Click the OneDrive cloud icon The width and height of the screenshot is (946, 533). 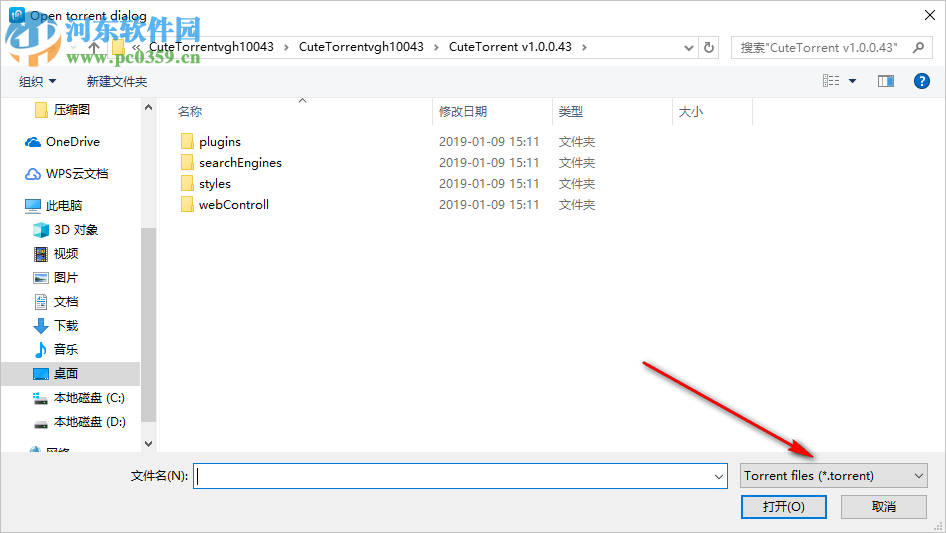pyautogui.click(x=33, y=142)
